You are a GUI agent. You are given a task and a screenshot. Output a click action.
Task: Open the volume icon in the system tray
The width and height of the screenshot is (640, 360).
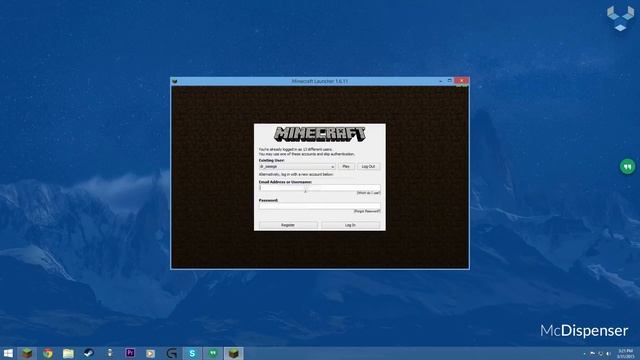pyautogui.click(x=608, y=353)
